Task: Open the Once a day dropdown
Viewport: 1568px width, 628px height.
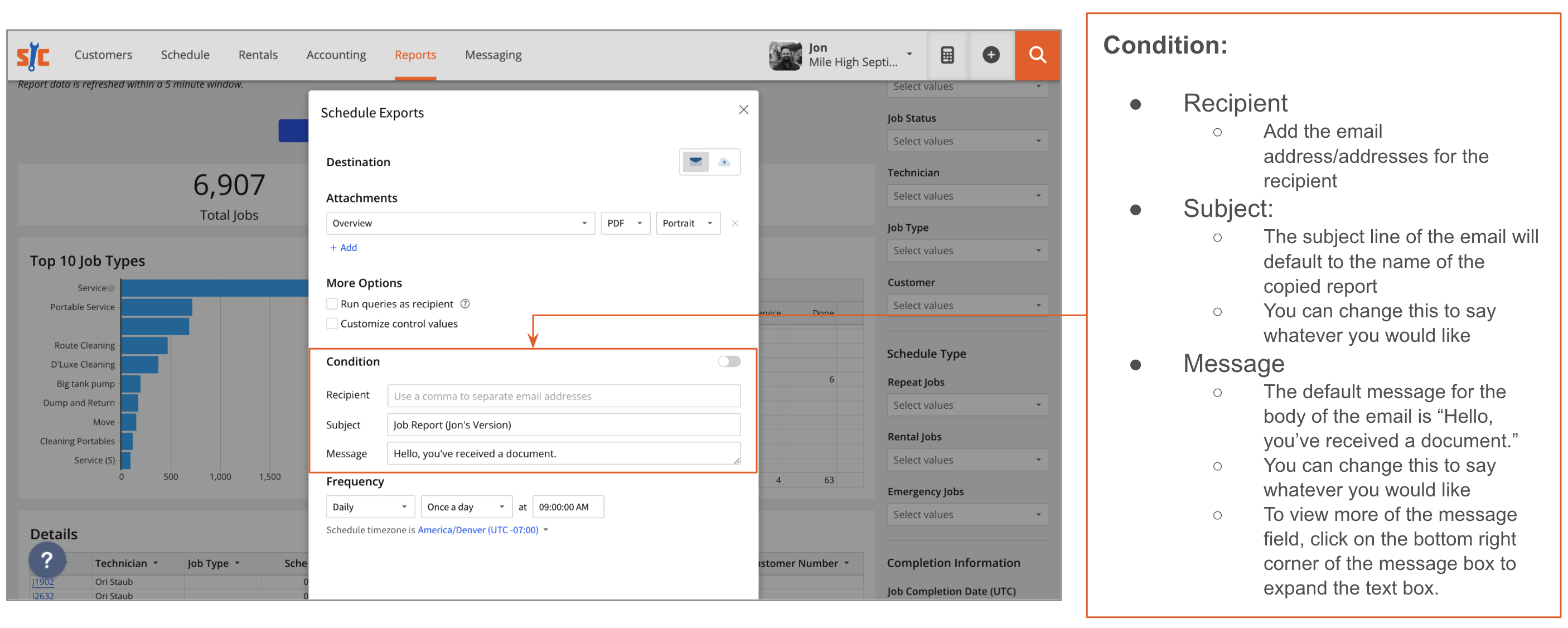Action: (466, 508)
